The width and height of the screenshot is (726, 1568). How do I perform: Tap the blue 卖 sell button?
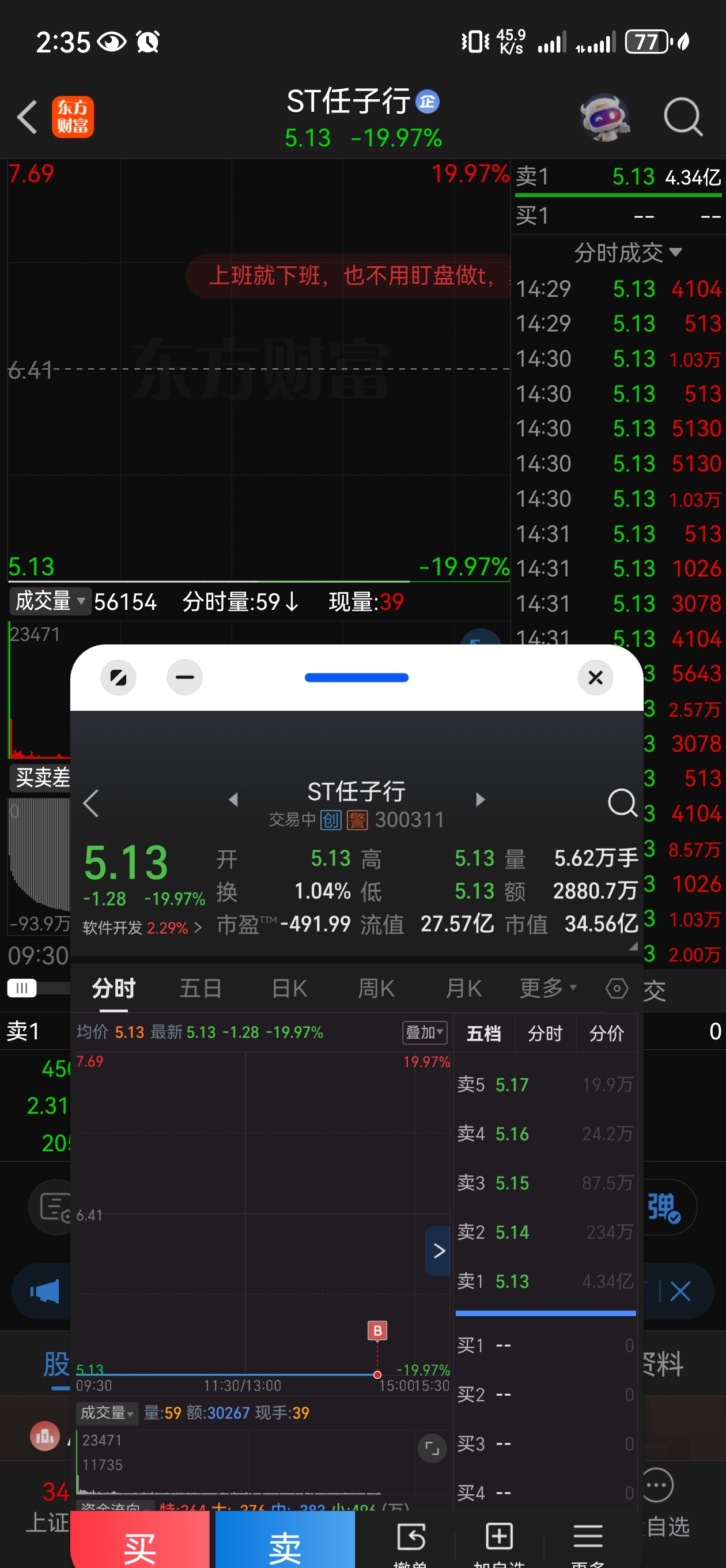click(285, 1540)
